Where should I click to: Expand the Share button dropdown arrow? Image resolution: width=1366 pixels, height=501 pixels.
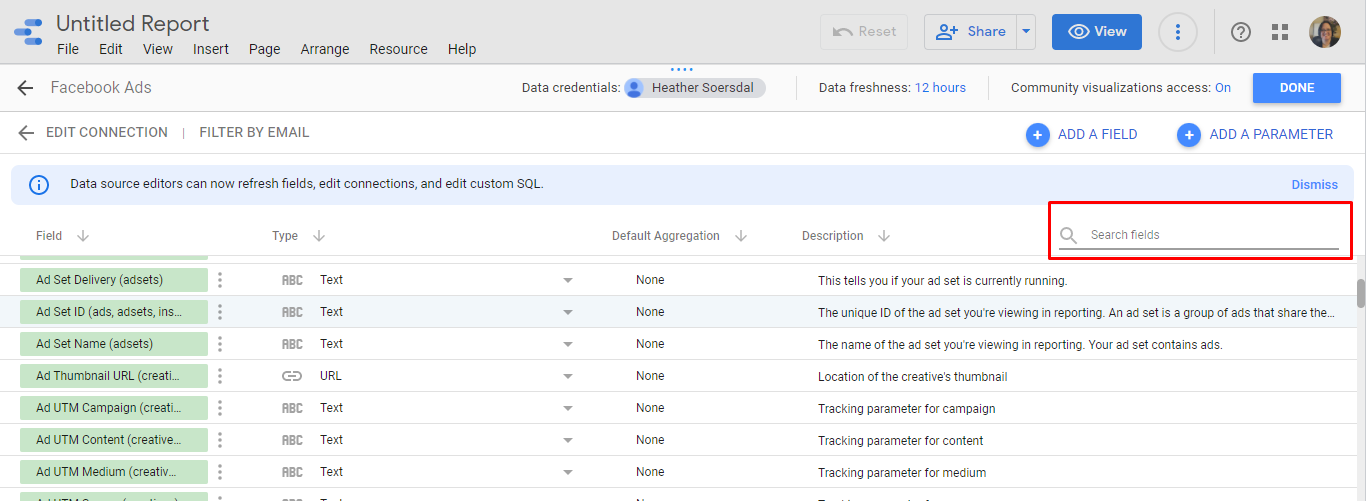[x=1025, y=32]
